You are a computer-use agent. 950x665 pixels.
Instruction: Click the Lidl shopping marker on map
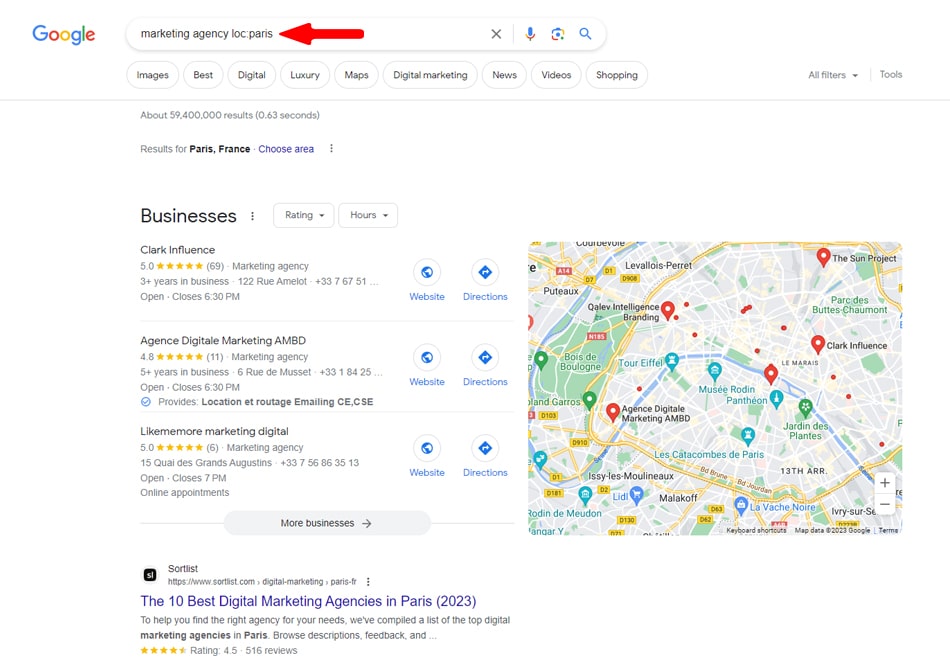point(636,496)
